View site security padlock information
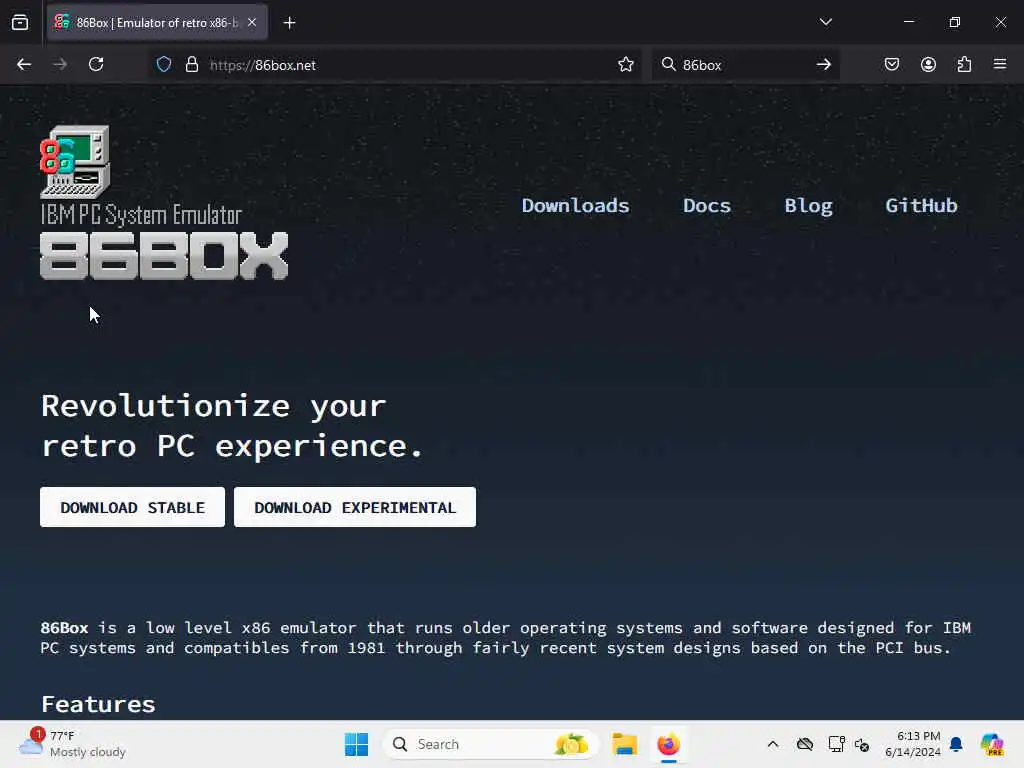1024x768 pixels. [191, 65]
